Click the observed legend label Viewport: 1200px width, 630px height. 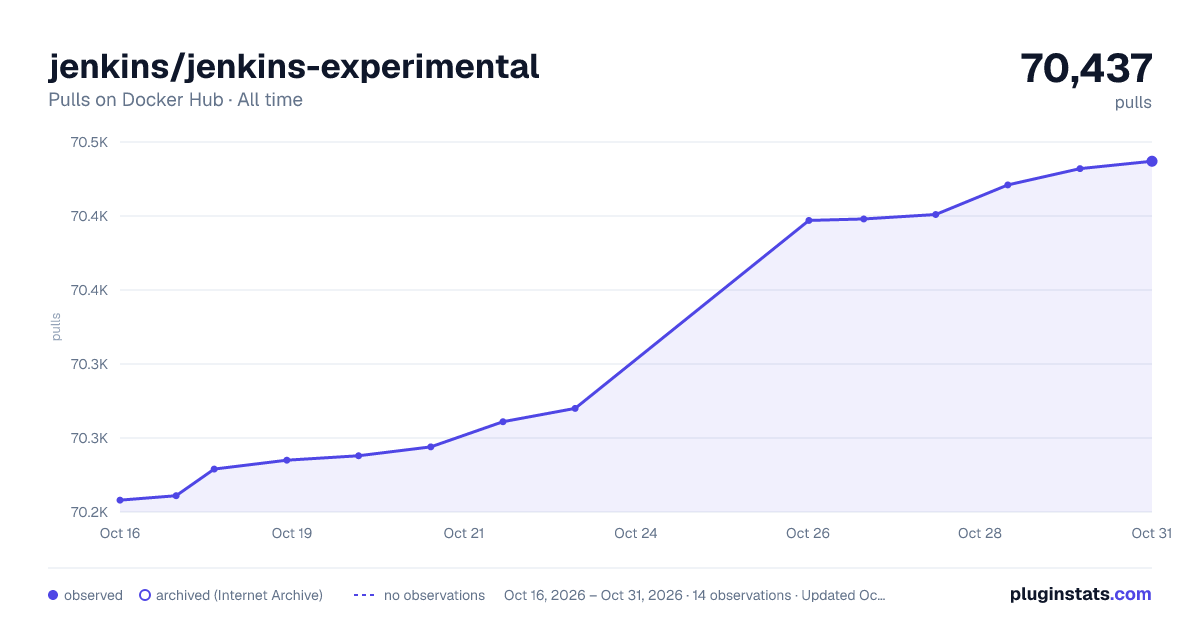[x=93, y=595]
